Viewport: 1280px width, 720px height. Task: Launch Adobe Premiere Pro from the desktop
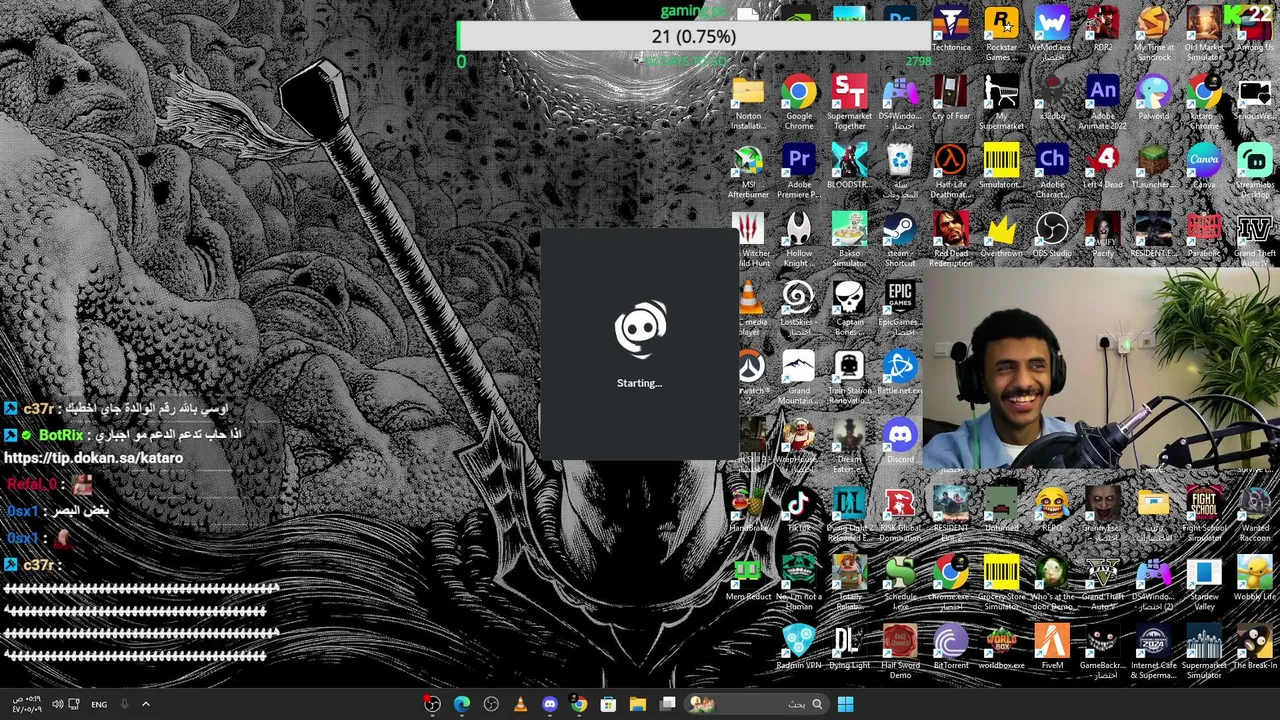pos(798,170)
